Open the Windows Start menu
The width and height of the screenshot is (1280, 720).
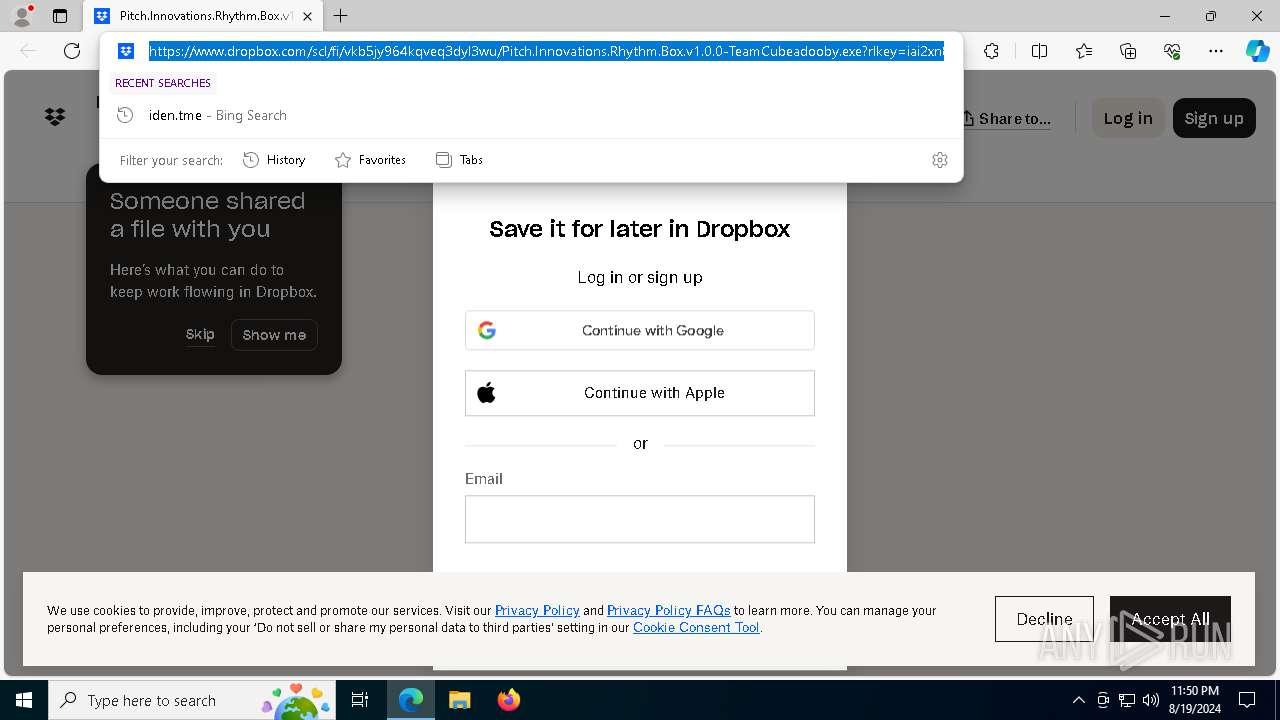(24, 700)
